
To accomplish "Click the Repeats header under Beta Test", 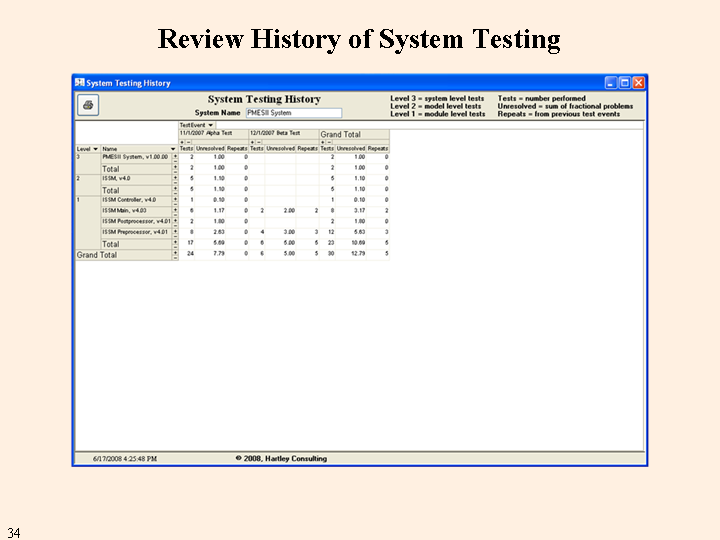I will [307, 149].
